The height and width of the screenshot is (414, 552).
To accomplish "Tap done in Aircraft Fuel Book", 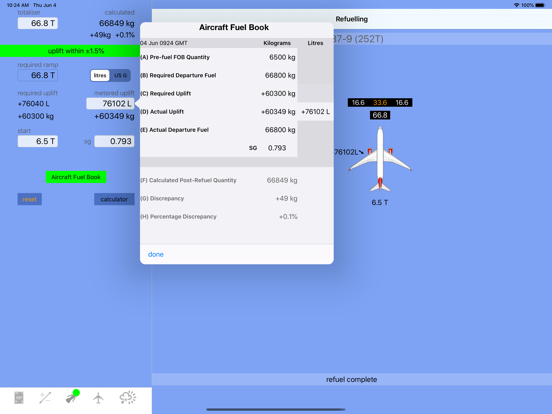I will pos(156,254).
